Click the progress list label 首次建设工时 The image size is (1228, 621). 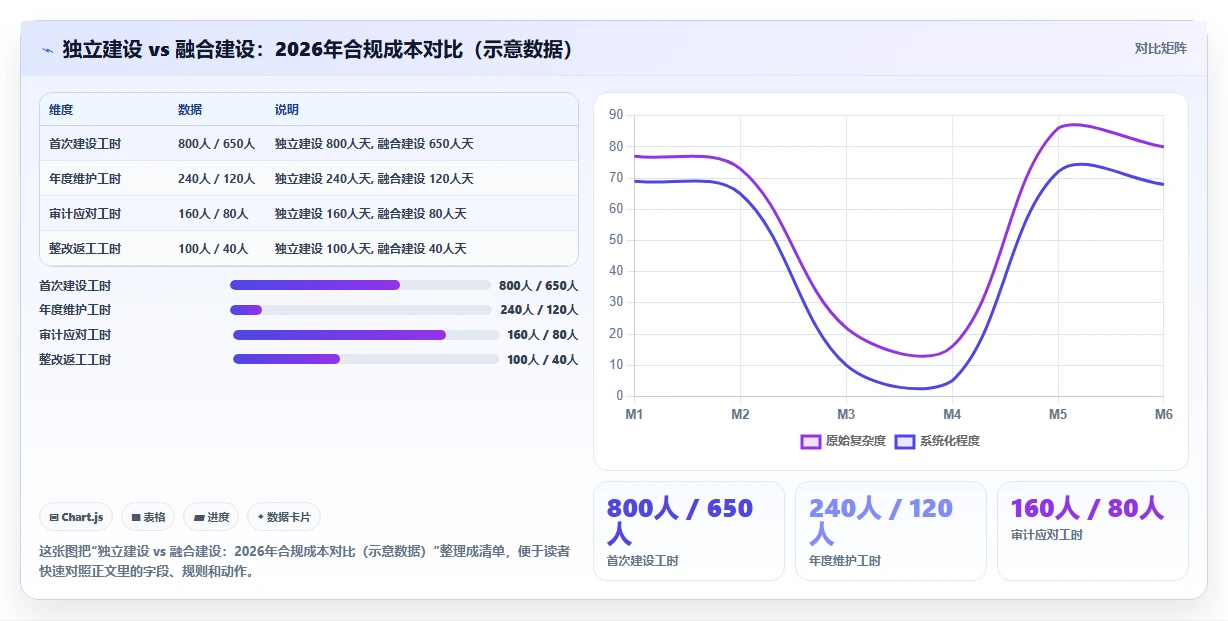pos(75,285)
